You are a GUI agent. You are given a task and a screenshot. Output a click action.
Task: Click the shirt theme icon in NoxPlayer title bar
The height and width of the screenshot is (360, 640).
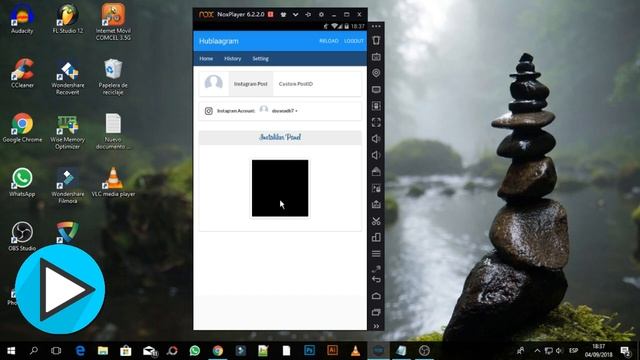(283, 14)
